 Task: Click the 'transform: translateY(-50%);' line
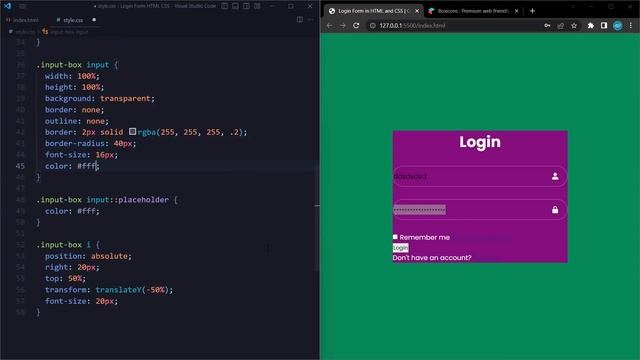pyautogui.click(x=109, y=289)
